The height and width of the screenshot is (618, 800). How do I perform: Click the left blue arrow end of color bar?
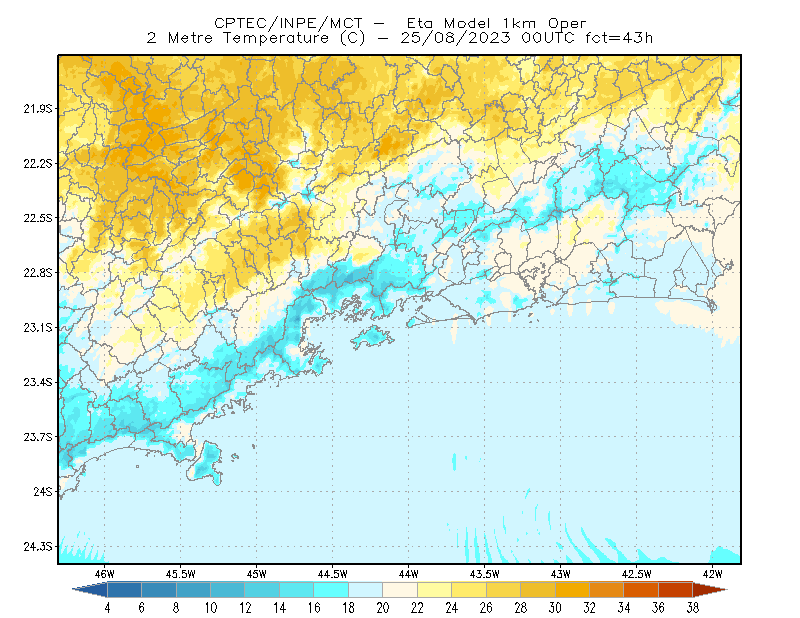(x=91, y=590)
